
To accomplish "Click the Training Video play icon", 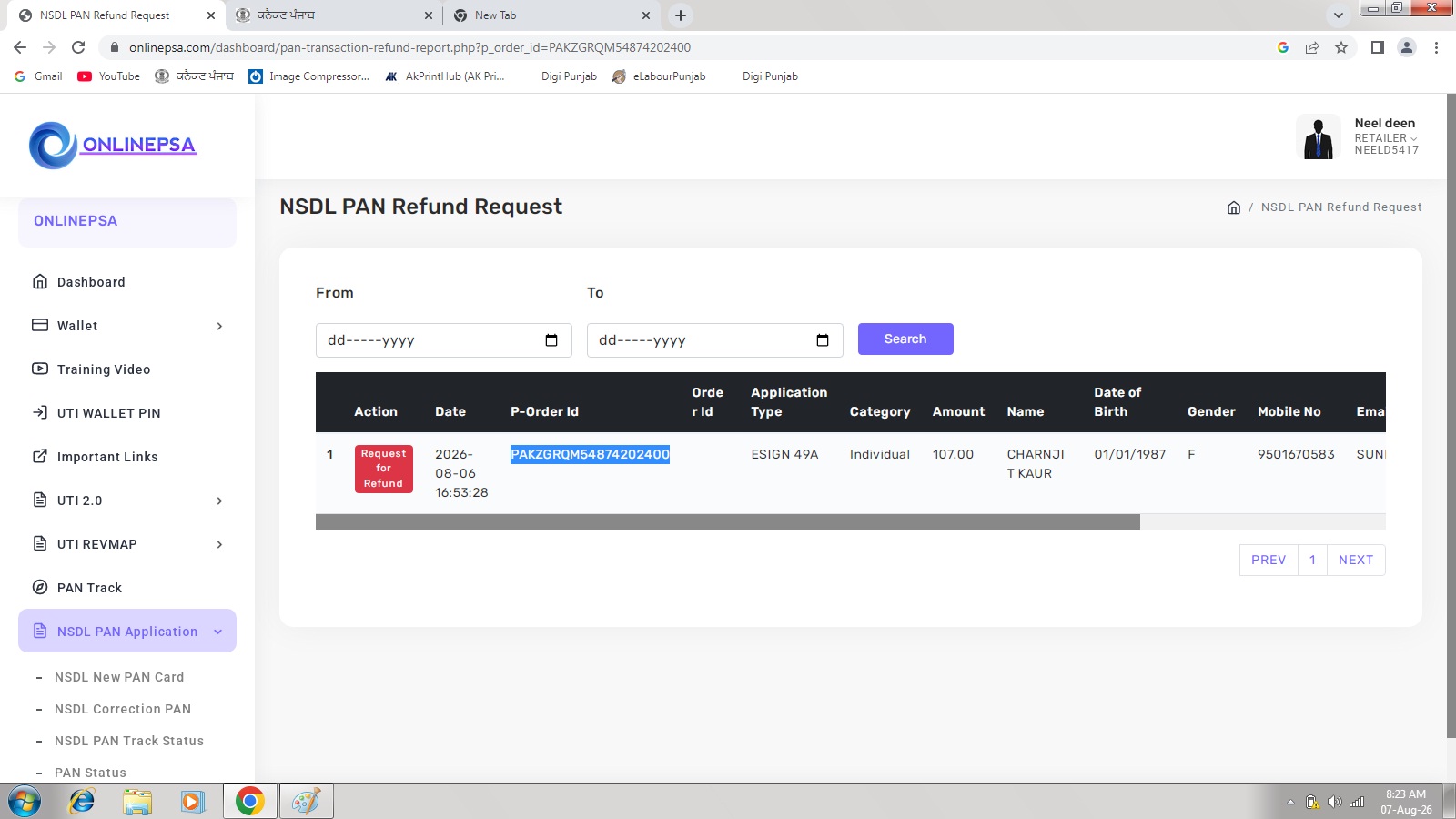I will (40, 369).
